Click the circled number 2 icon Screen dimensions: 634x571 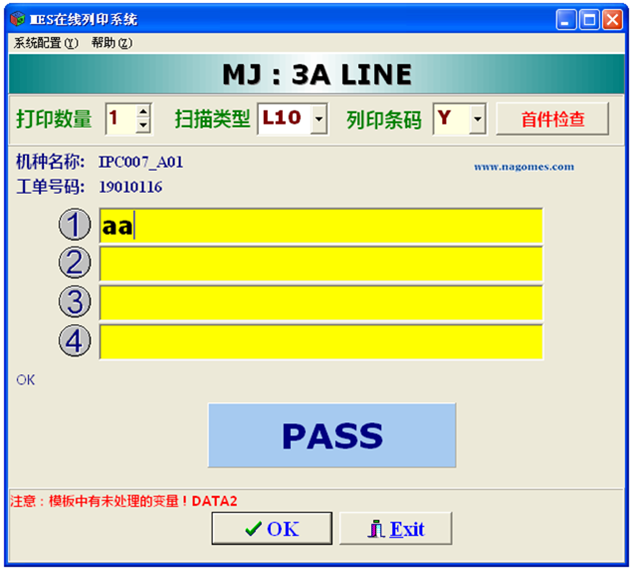[74, 263]
